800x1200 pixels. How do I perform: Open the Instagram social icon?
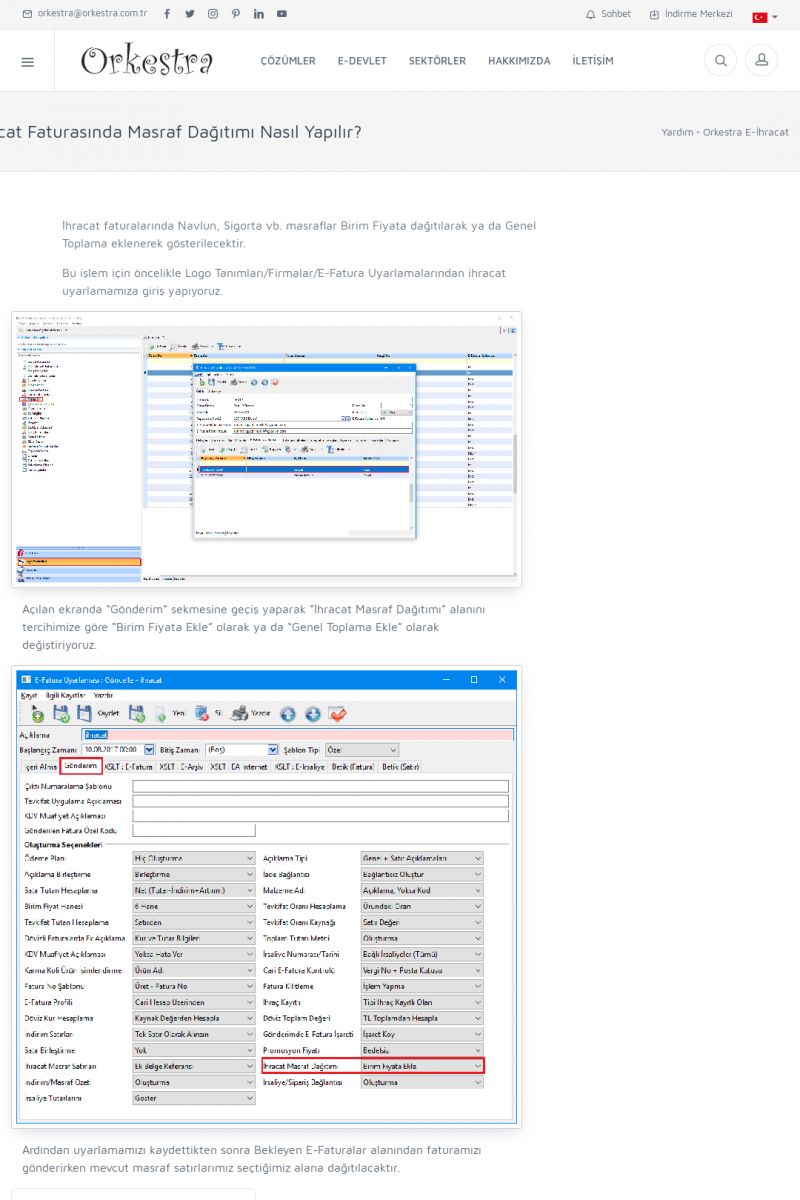tap(213, 14)
